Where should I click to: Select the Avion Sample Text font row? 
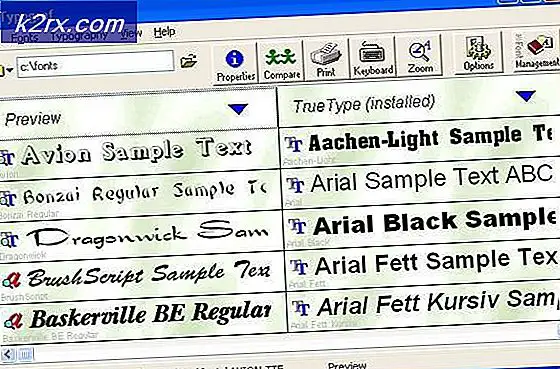138,153
